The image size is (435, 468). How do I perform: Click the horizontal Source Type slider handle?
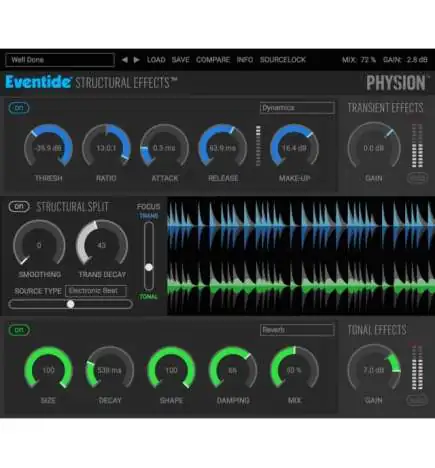click(70, 304)
